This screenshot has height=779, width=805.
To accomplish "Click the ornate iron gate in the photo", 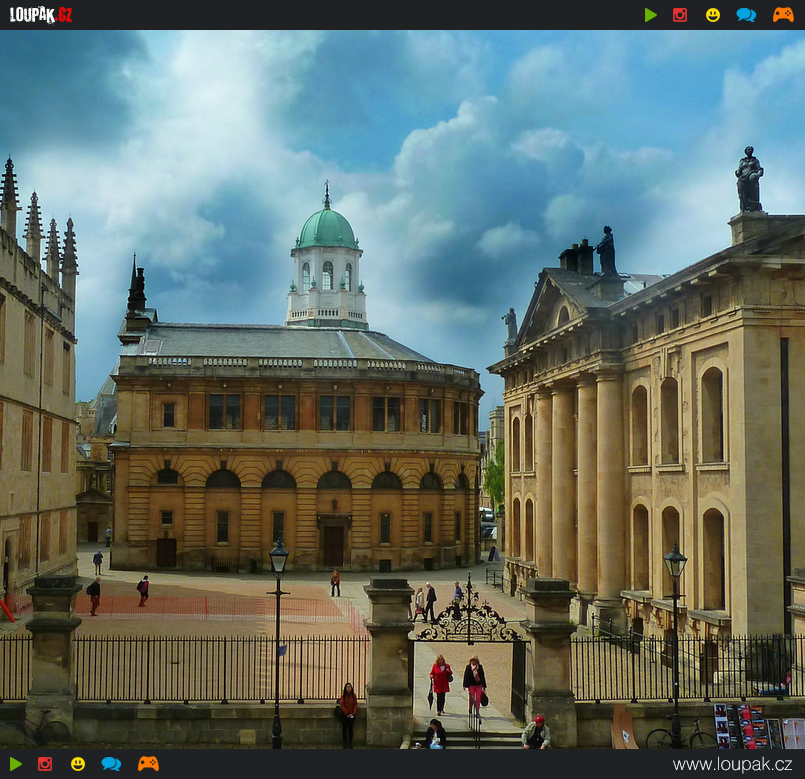I will pyautogui.click(x=468, y=623).
